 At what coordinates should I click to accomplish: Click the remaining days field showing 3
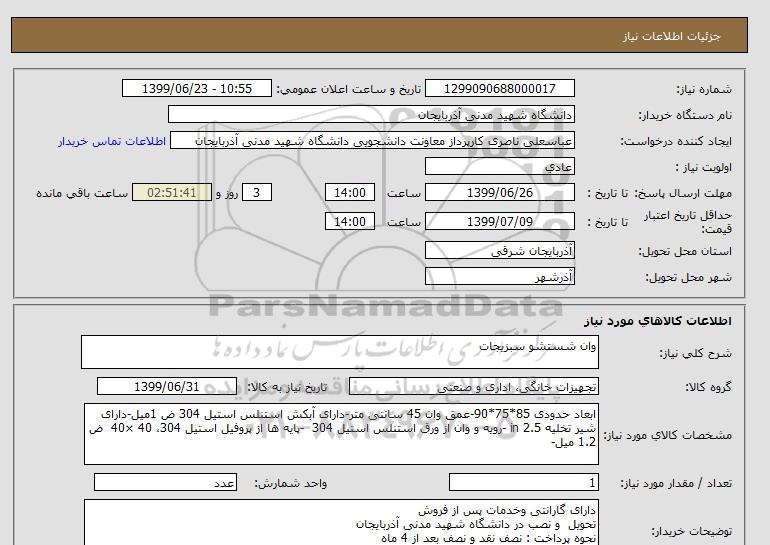point(257,193)
